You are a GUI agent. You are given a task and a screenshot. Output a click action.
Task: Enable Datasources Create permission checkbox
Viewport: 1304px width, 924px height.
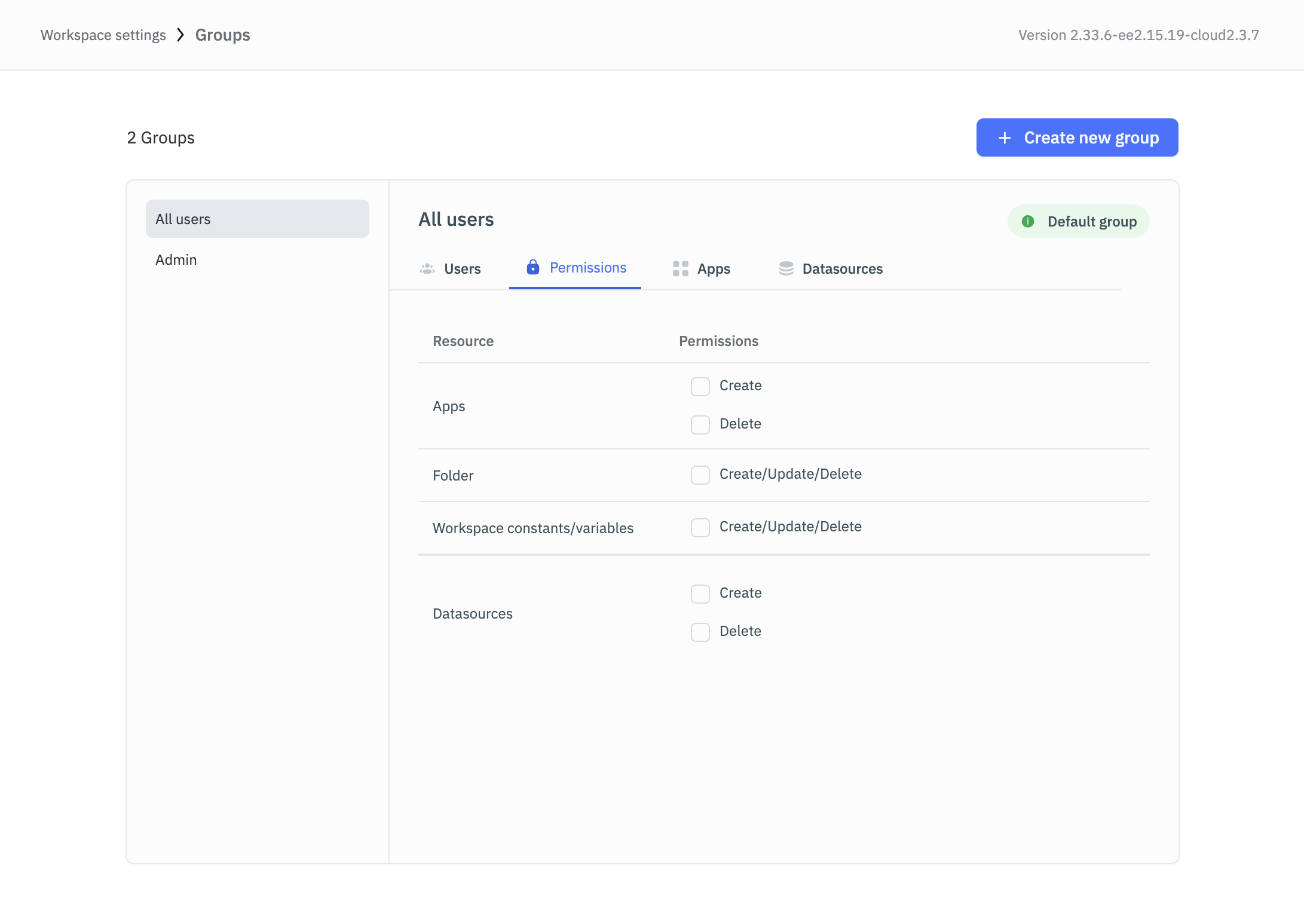pyautogui.click(x=700, y=593)
